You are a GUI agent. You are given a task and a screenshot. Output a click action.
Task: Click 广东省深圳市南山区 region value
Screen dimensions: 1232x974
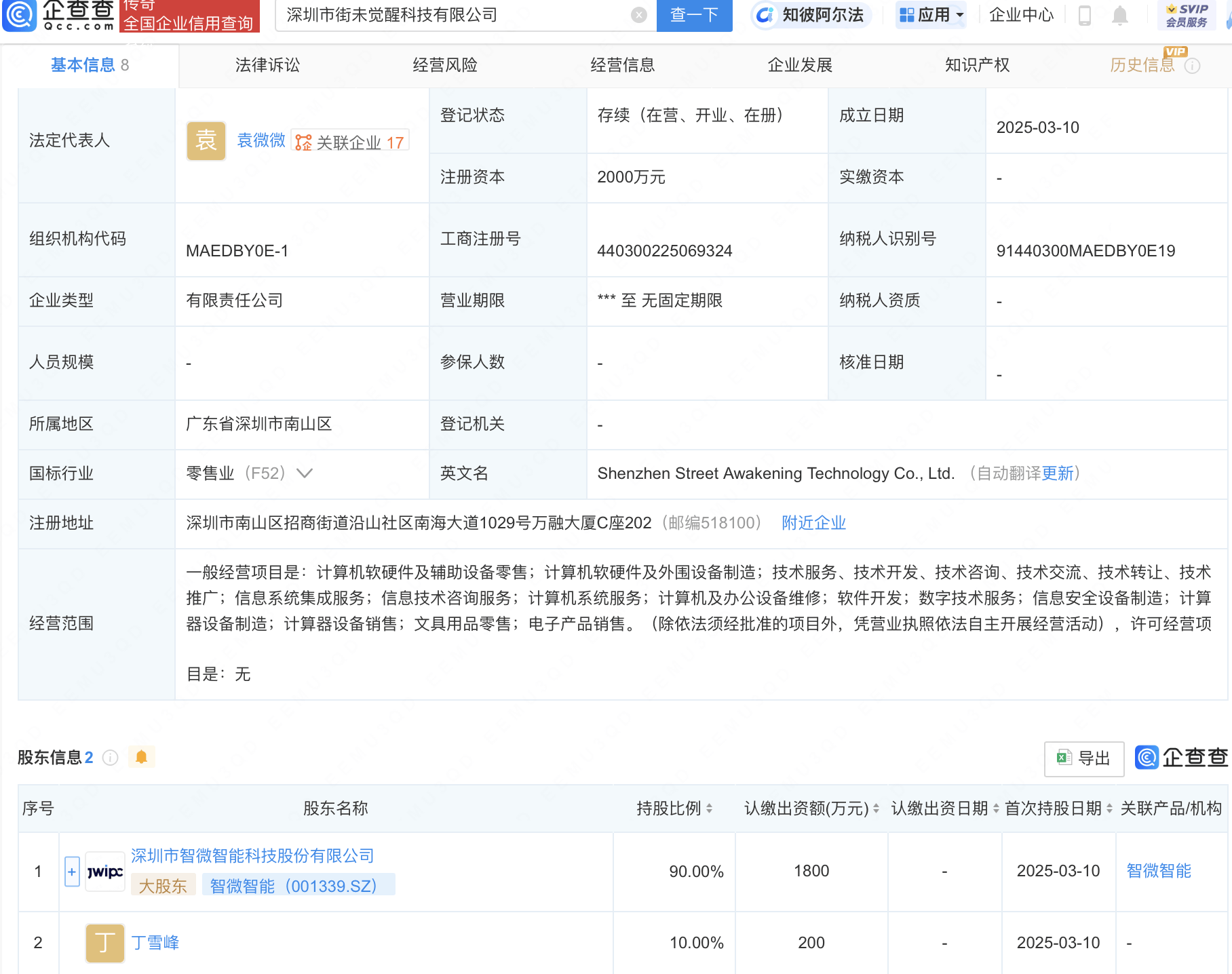pyautogui.click(x=259, y=424)
